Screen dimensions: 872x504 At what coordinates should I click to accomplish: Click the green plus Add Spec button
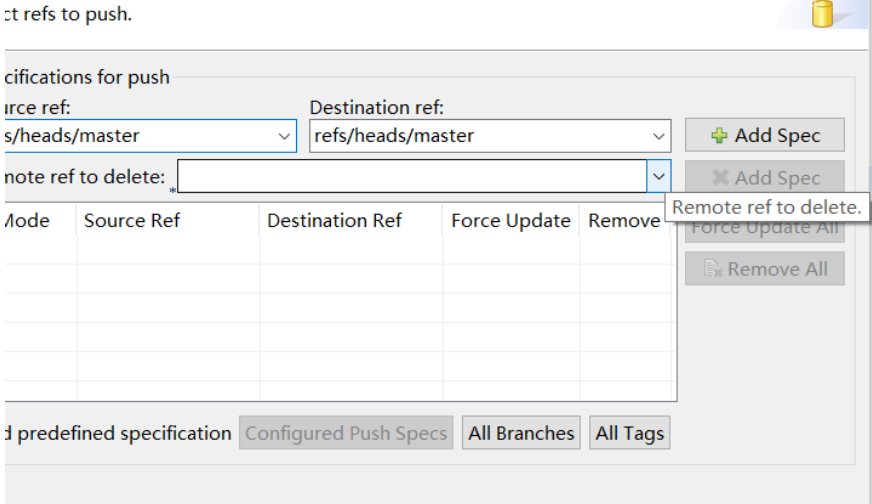tap(764, 136)
